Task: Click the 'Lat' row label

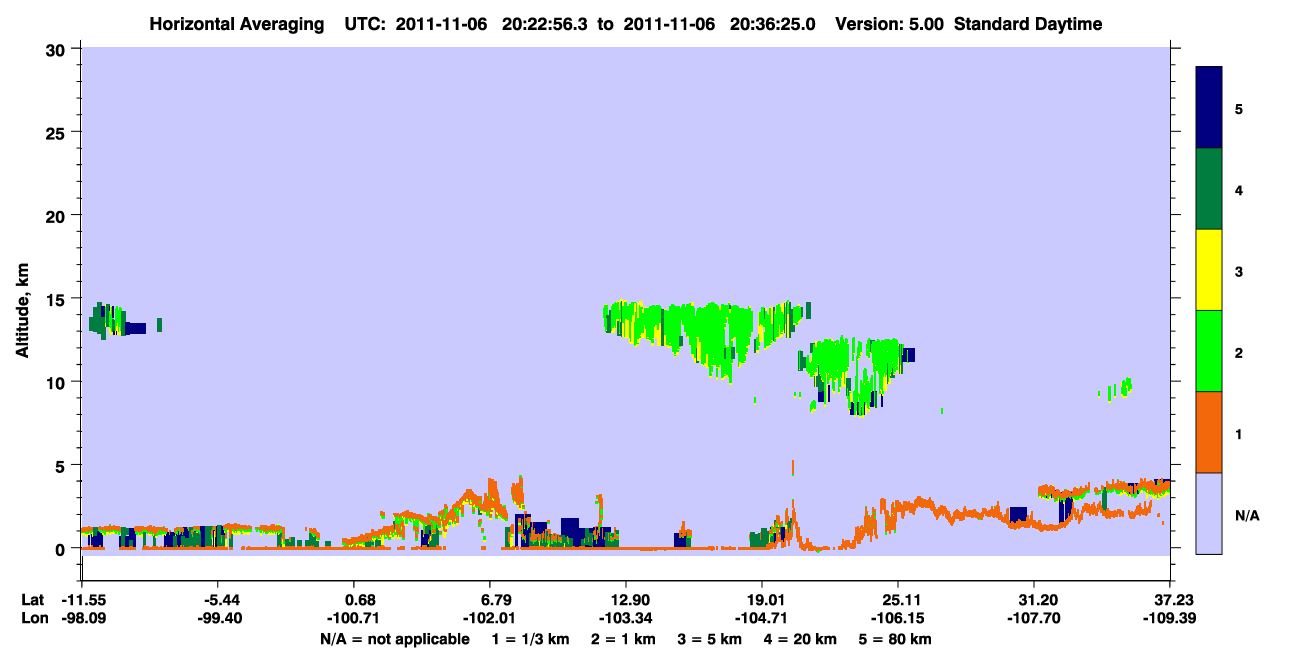Action: click(x=32, y=600)
